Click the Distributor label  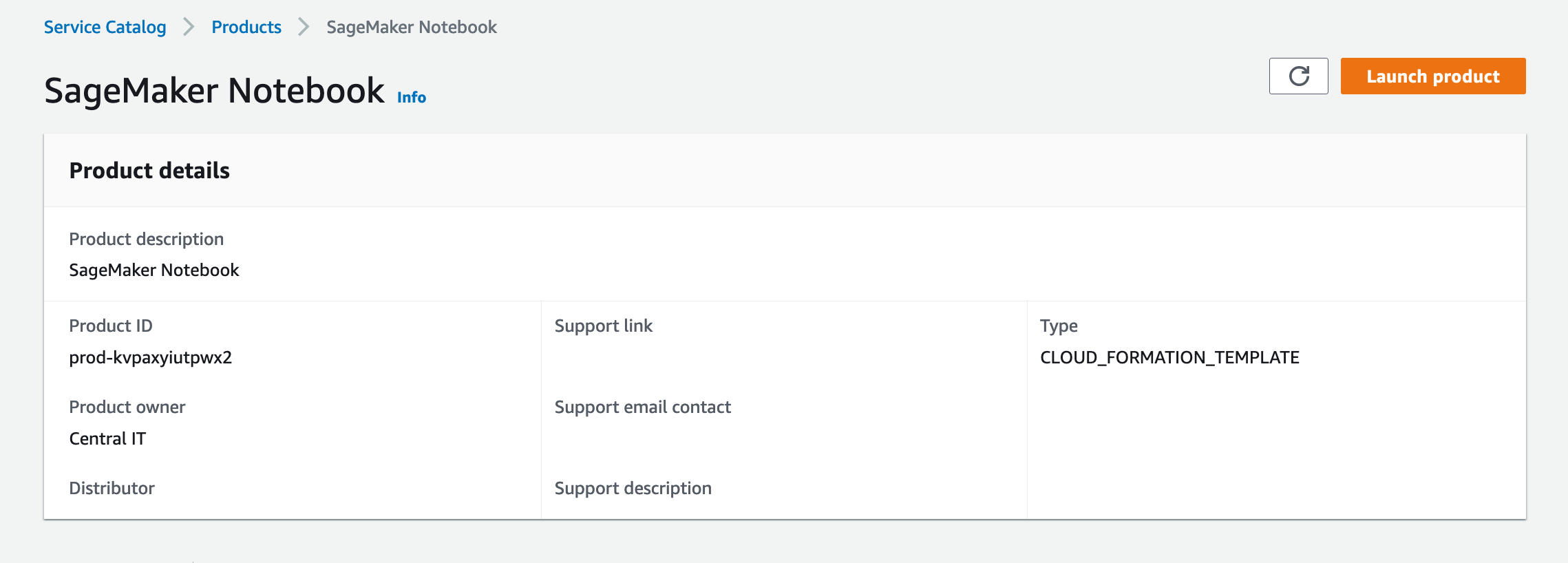[x=112, y=488]
